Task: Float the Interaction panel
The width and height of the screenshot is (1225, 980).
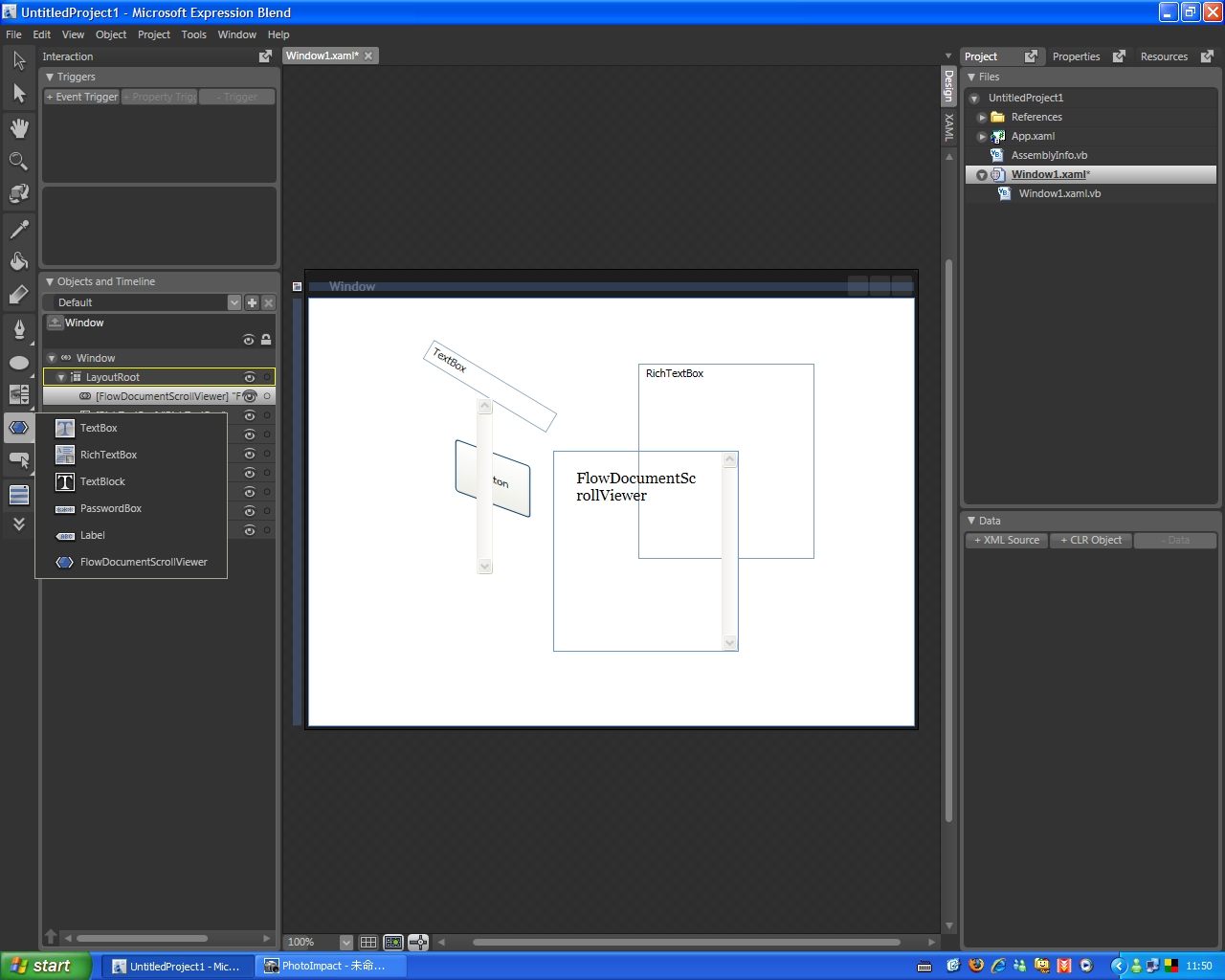Action: pyautogui.click(x=265, y=56)
